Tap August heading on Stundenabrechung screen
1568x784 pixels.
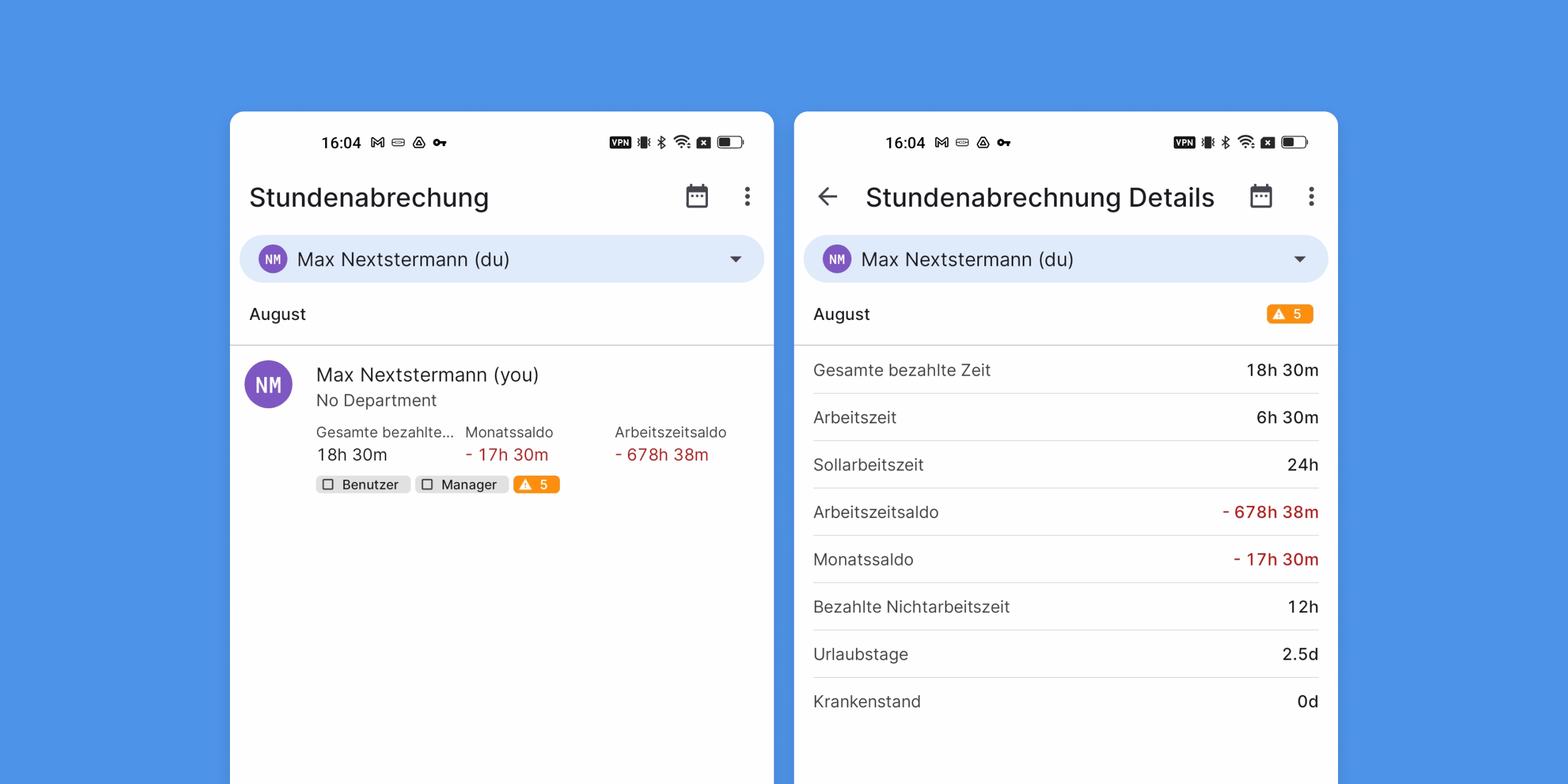click(278, 315)
